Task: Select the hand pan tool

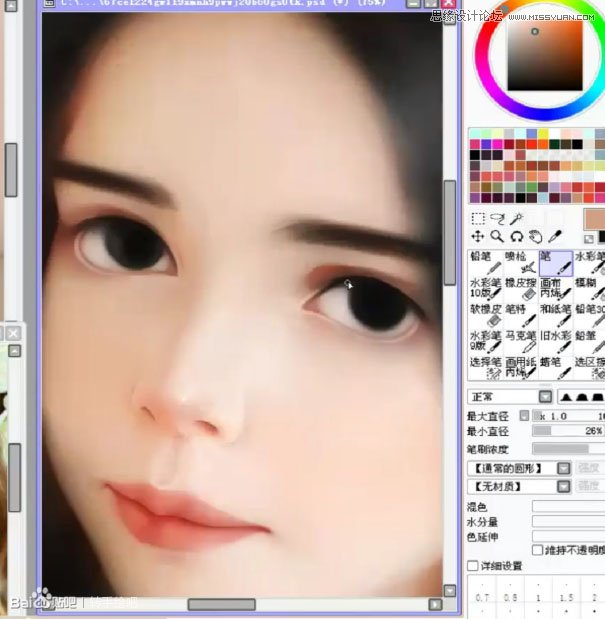Action: pos(536,236)
